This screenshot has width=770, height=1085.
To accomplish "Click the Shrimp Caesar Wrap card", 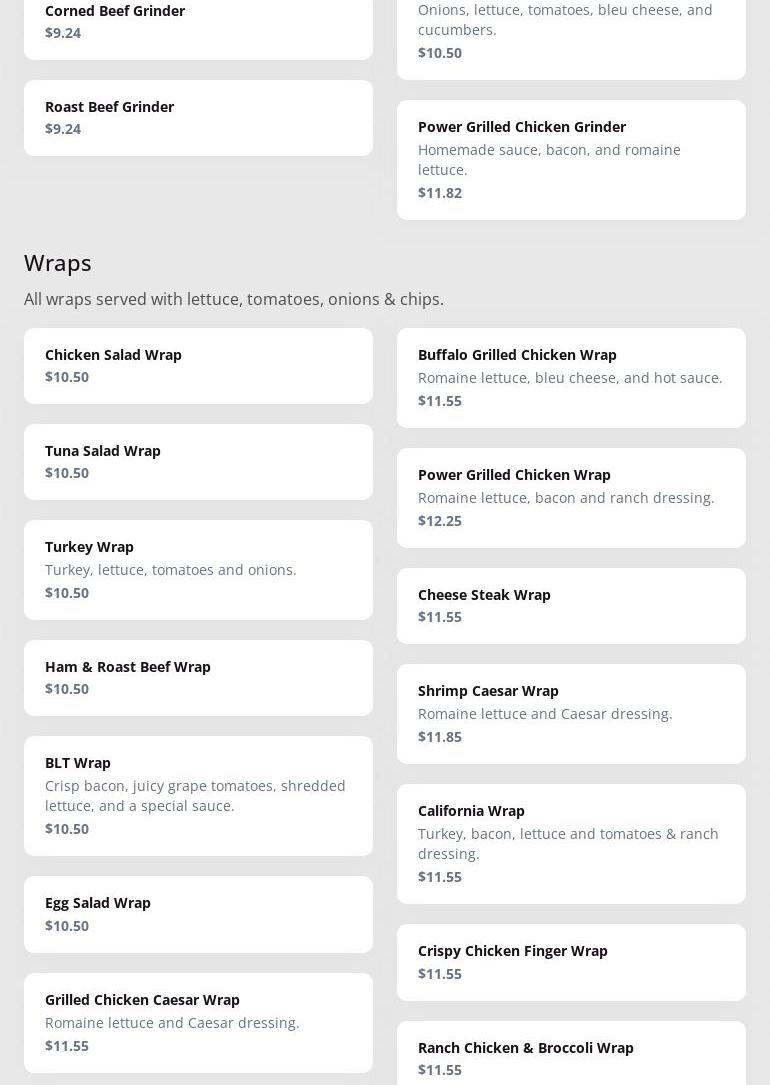I will pyautogui.click(x=571, y=714).
